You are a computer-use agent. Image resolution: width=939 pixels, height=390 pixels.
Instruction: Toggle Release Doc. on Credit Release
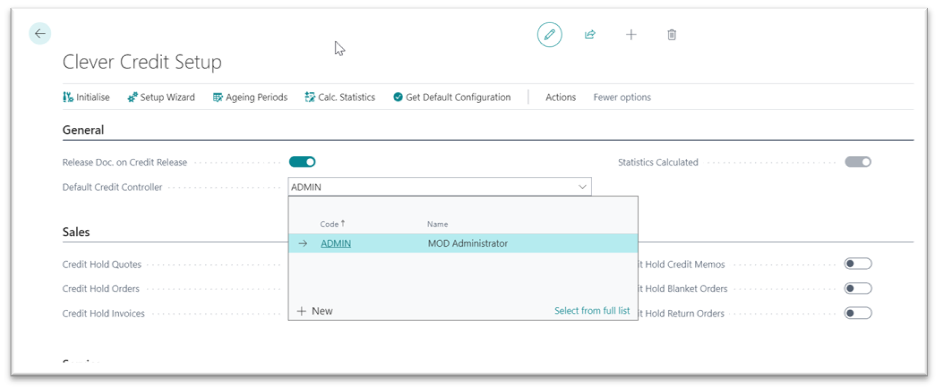coord(302,162)
